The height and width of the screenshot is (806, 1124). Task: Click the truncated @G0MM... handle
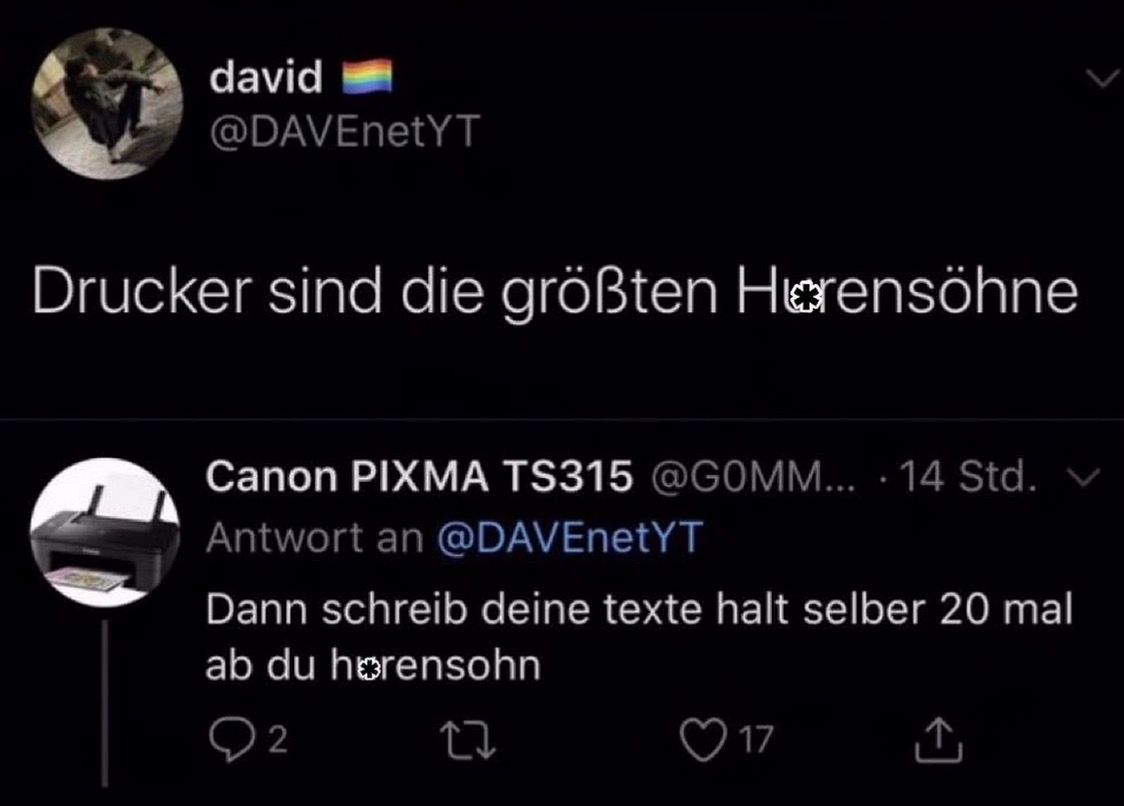(x=753, y=476)
